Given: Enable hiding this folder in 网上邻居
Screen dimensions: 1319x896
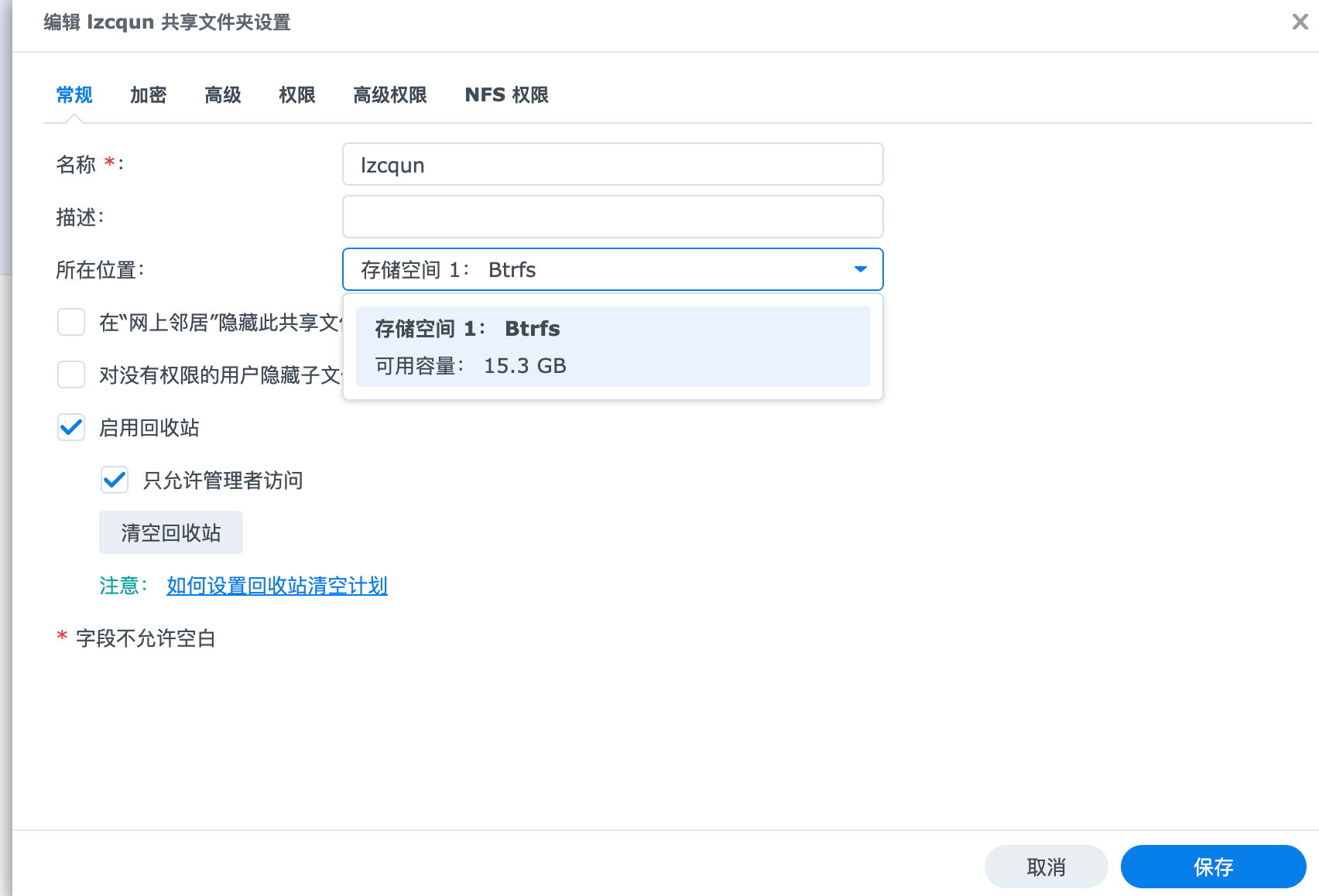Looking at the screenshot, I should [x=71, y=322].
